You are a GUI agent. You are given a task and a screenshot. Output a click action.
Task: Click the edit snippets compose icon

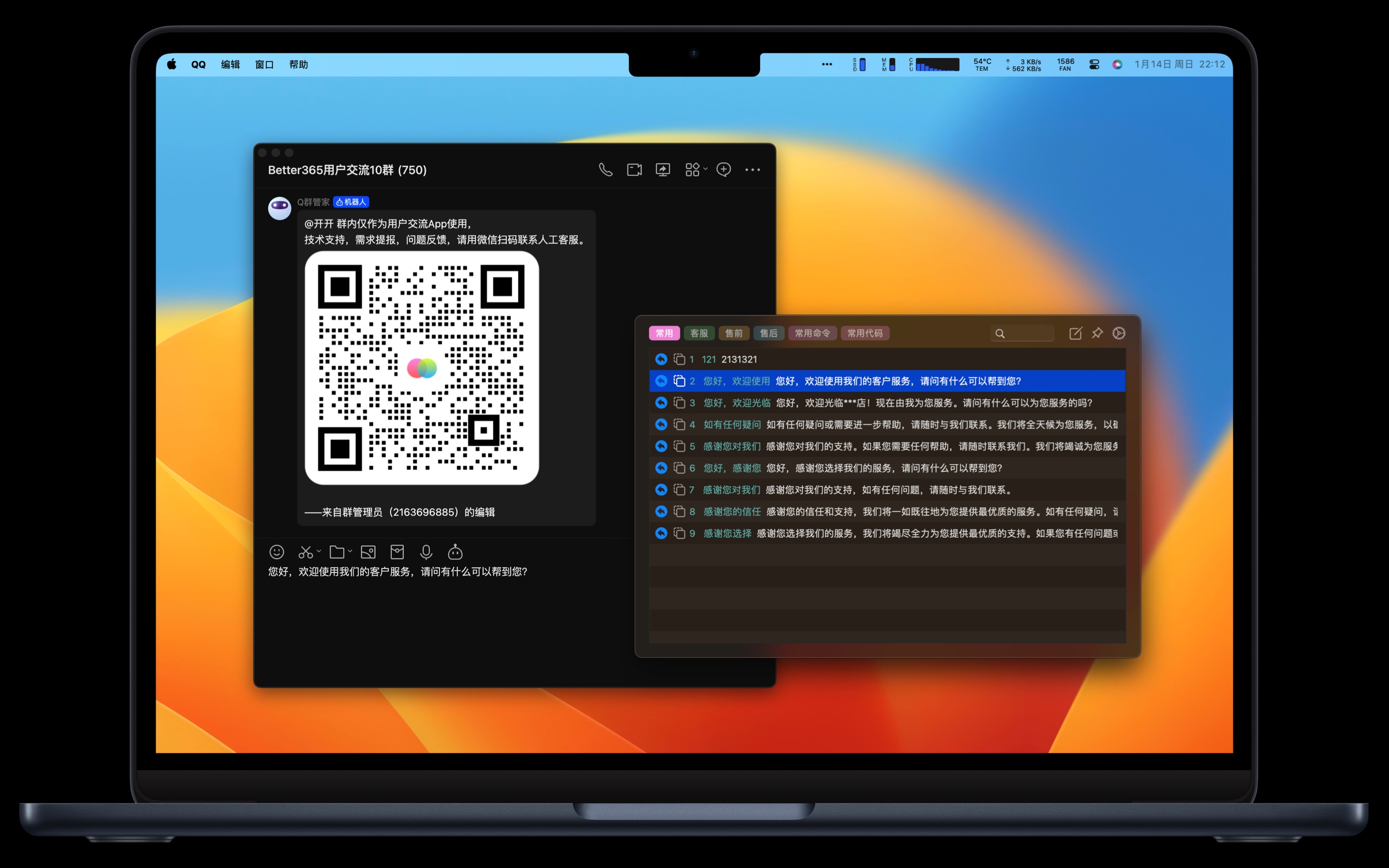[1075, 334]
